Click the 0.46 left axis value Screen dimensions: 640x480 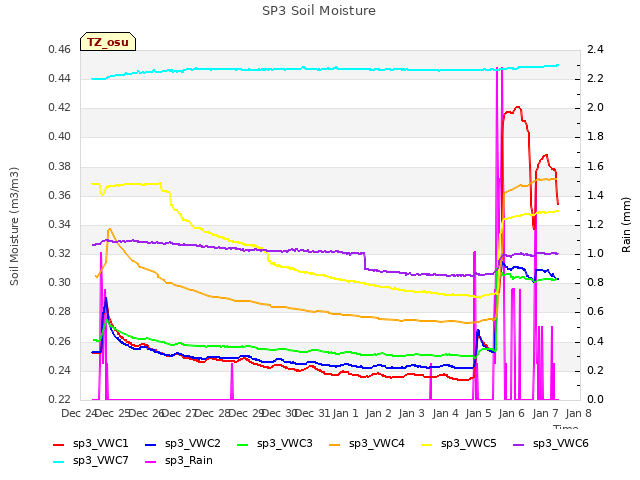(x=59, y=50)
